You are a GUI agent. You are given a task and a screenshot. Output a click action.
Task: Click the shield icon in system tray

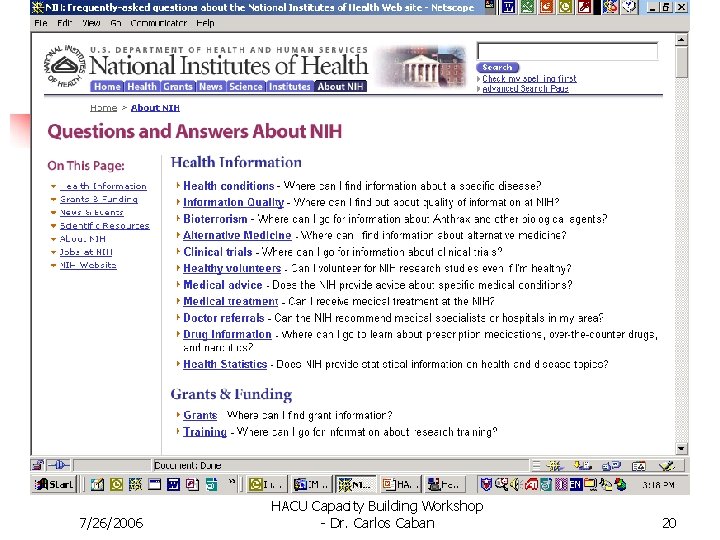coord(486,484)
